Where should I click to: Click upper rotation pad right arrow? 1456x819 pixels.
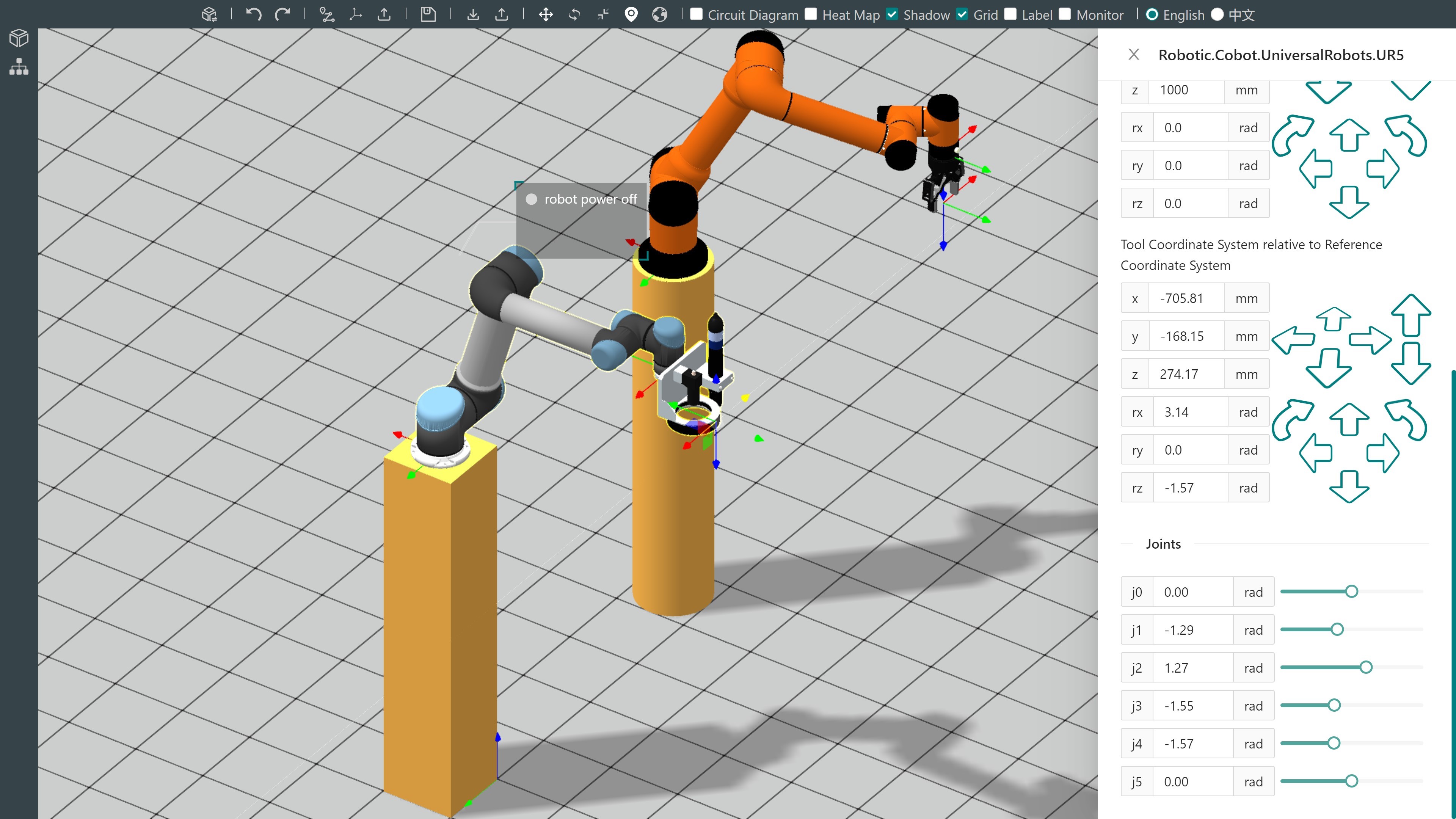tap(1382, 168)
